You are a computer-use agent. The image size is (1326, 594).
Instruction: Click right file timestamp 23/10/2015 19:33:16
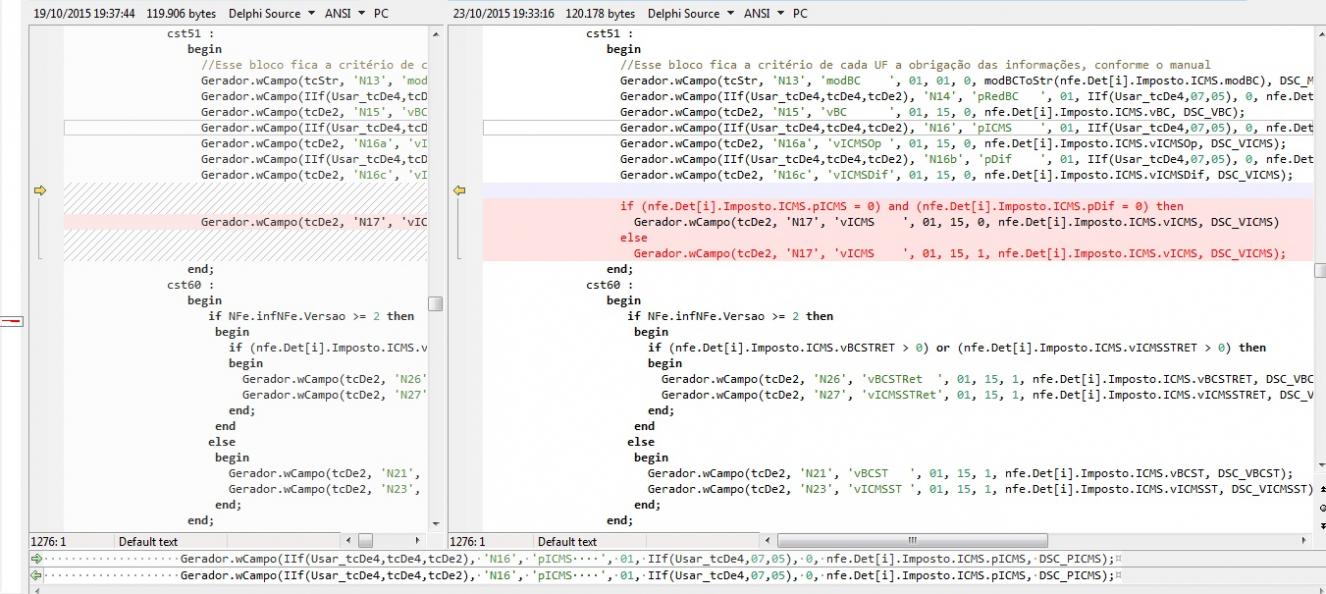coord(505,14)
